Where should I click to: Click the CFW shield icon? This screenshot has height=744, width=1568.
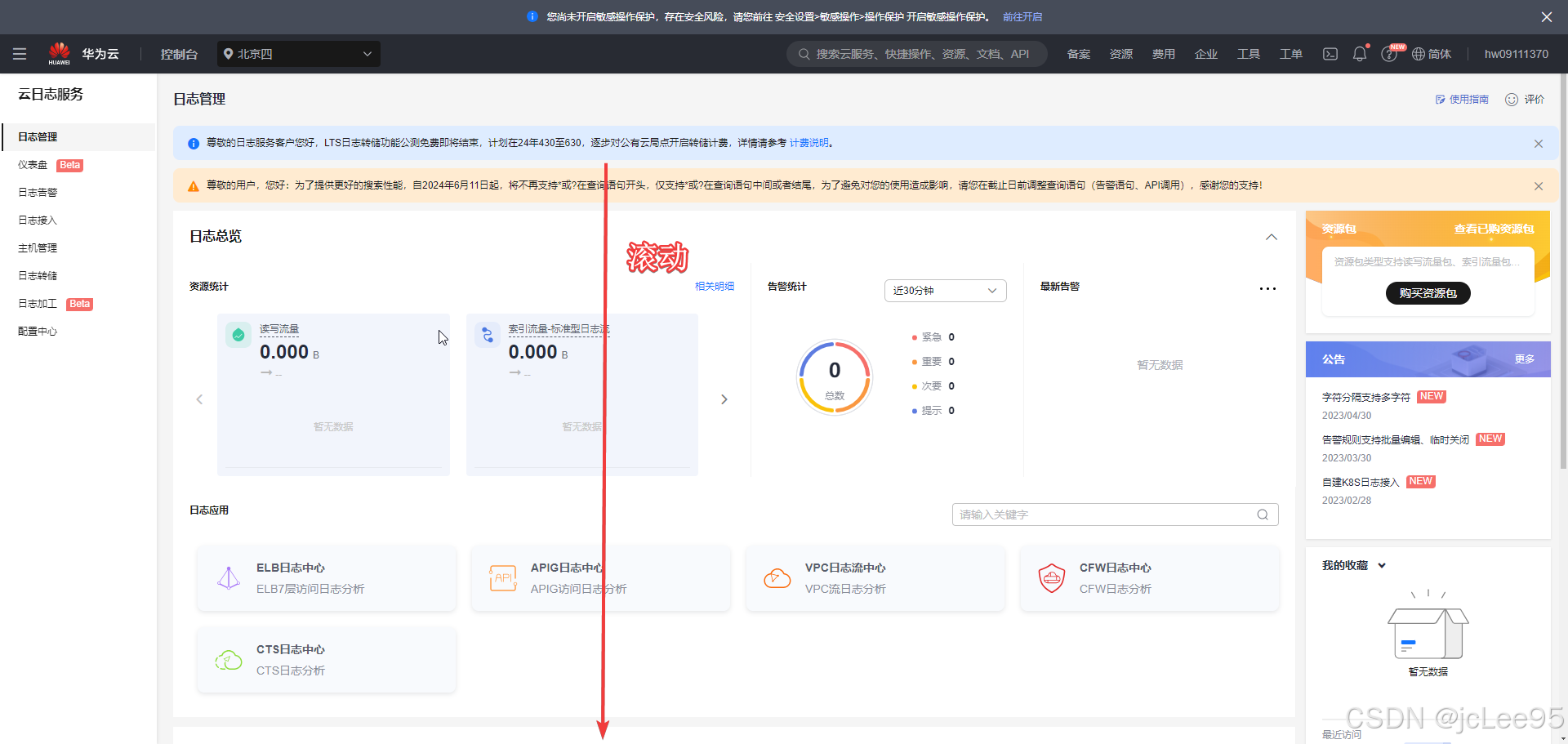(1052, 578)
